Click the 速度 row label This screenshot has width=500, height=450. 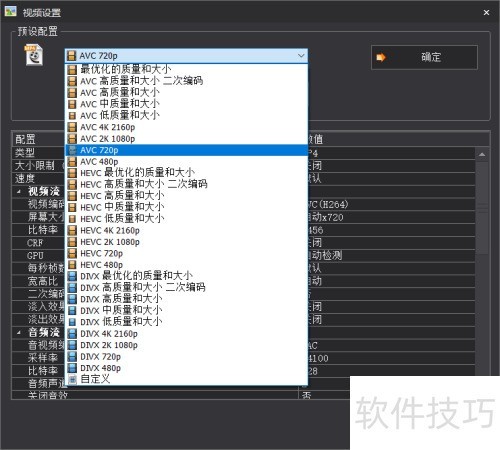pos(25,179)
